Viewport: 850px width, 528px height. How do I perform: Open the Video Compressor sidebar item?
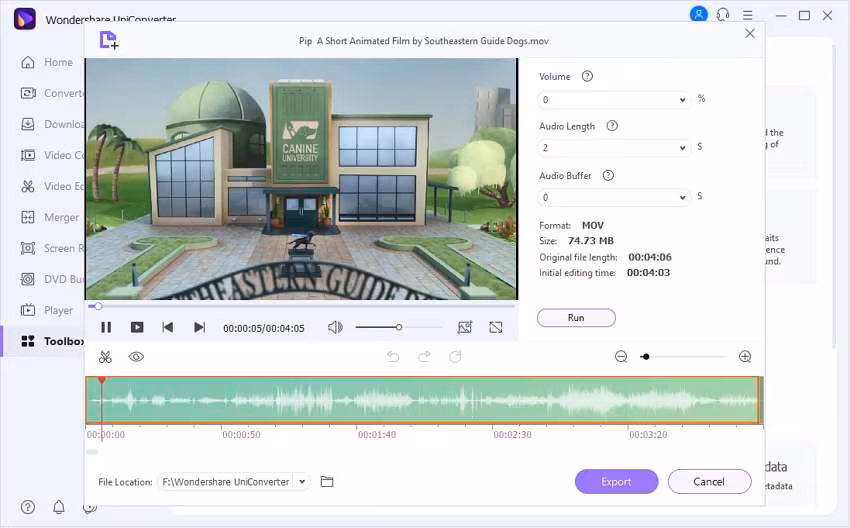[51, 155]
